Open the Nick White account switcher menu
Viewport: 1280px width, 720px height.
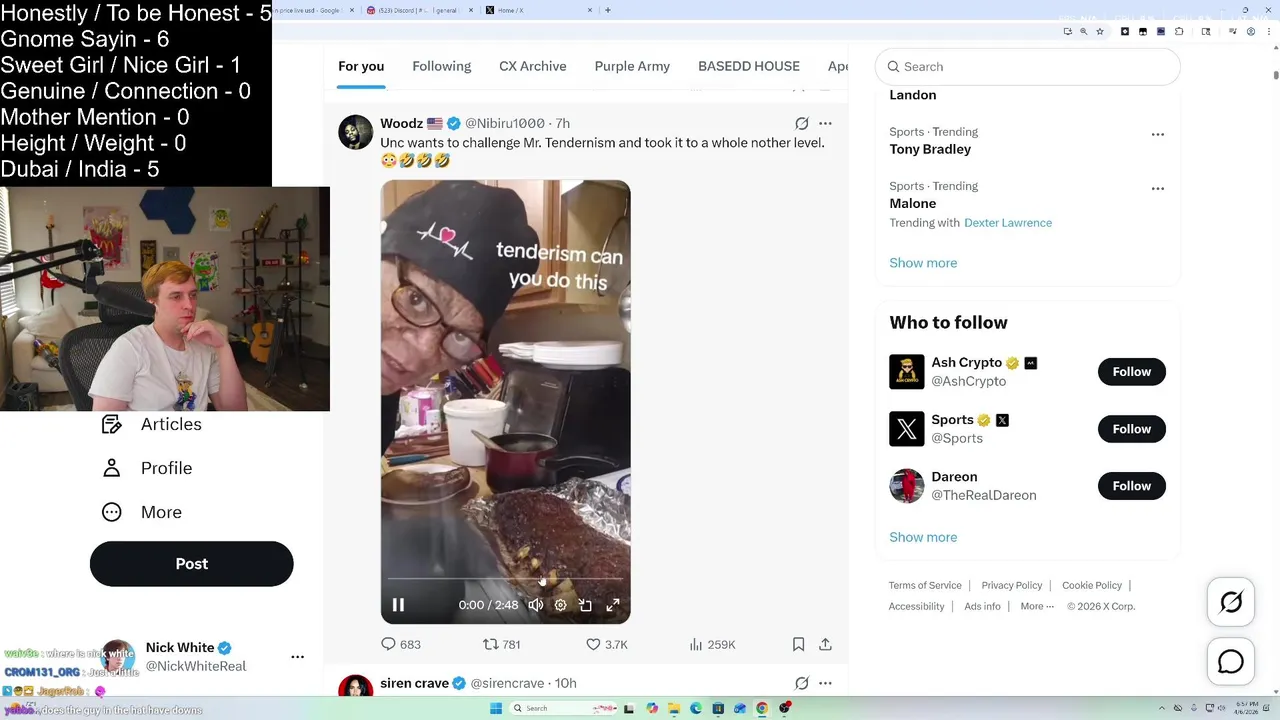(297, 657)
